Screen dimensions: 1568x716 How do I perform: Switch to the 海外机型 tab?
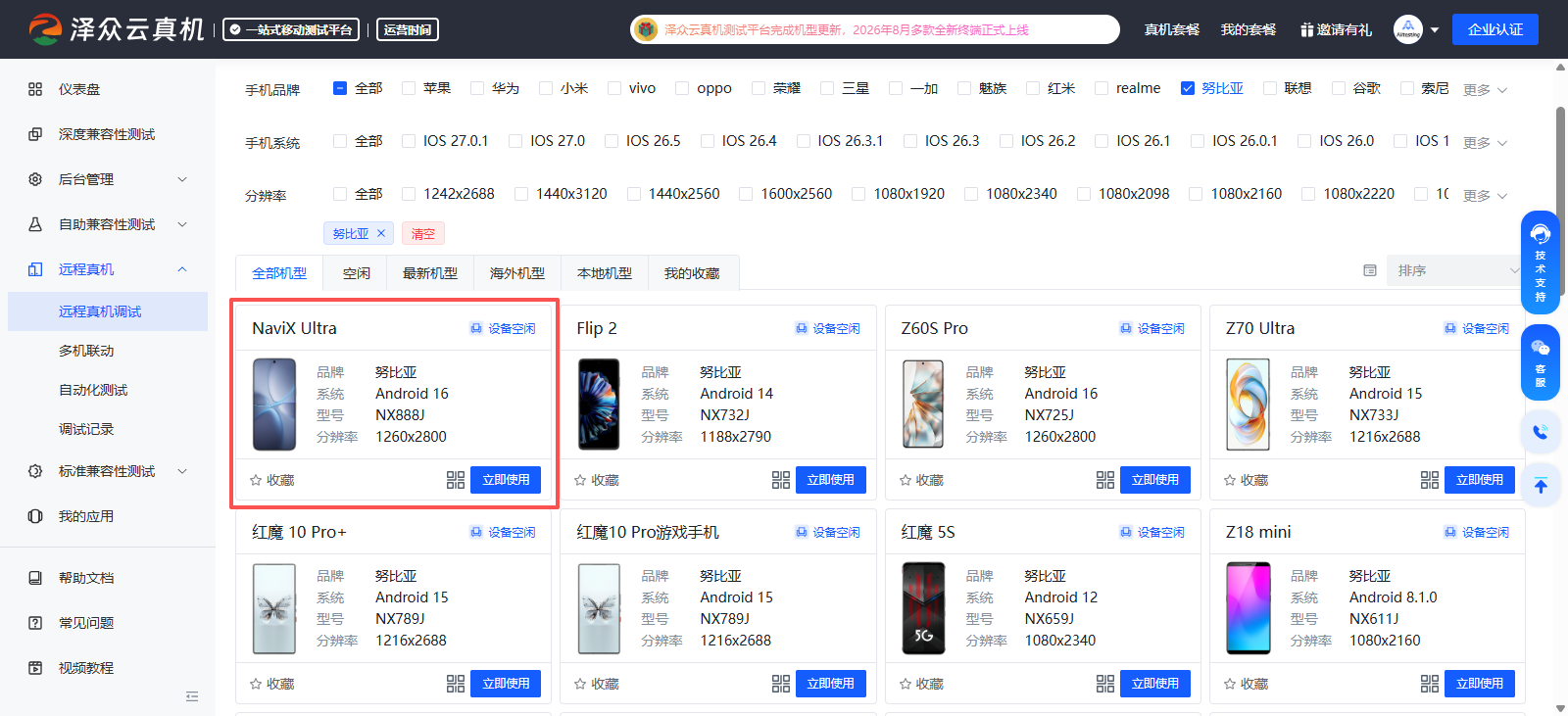tap(517, 273)
